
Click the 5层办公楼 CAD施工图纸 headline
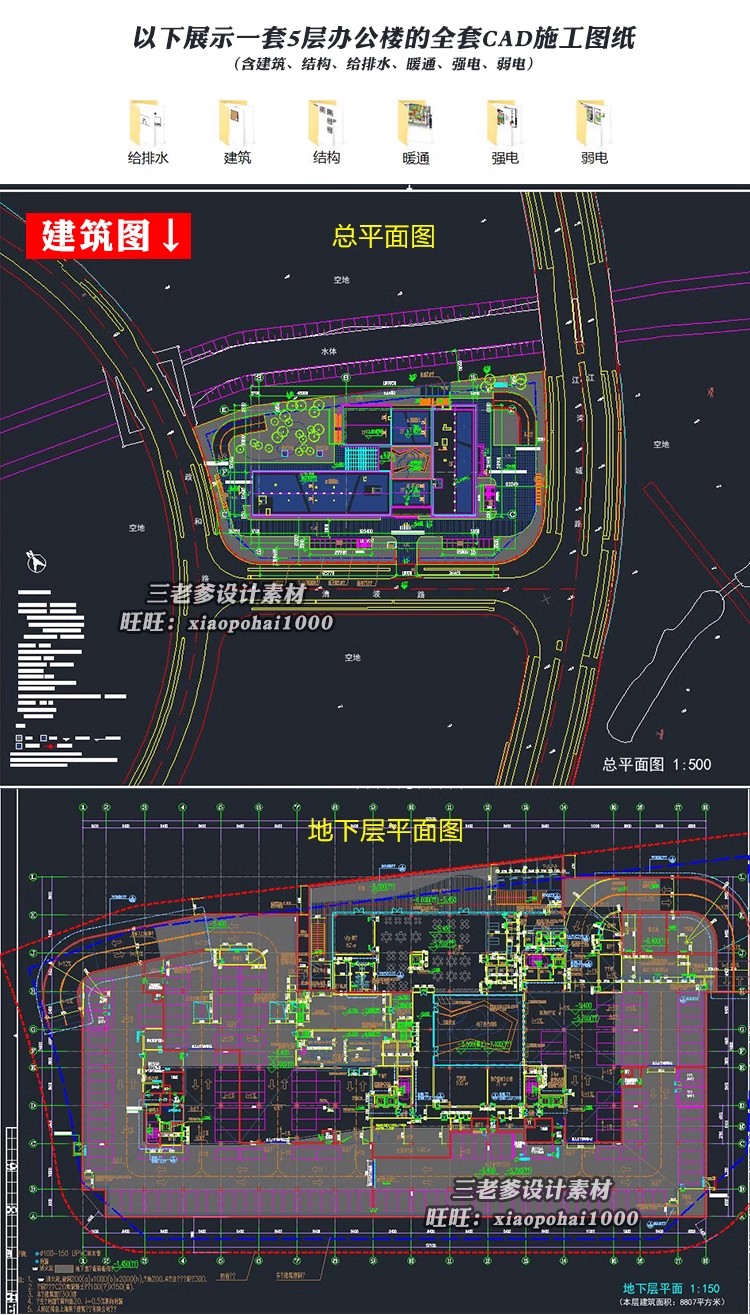click(x=384, y=38)
